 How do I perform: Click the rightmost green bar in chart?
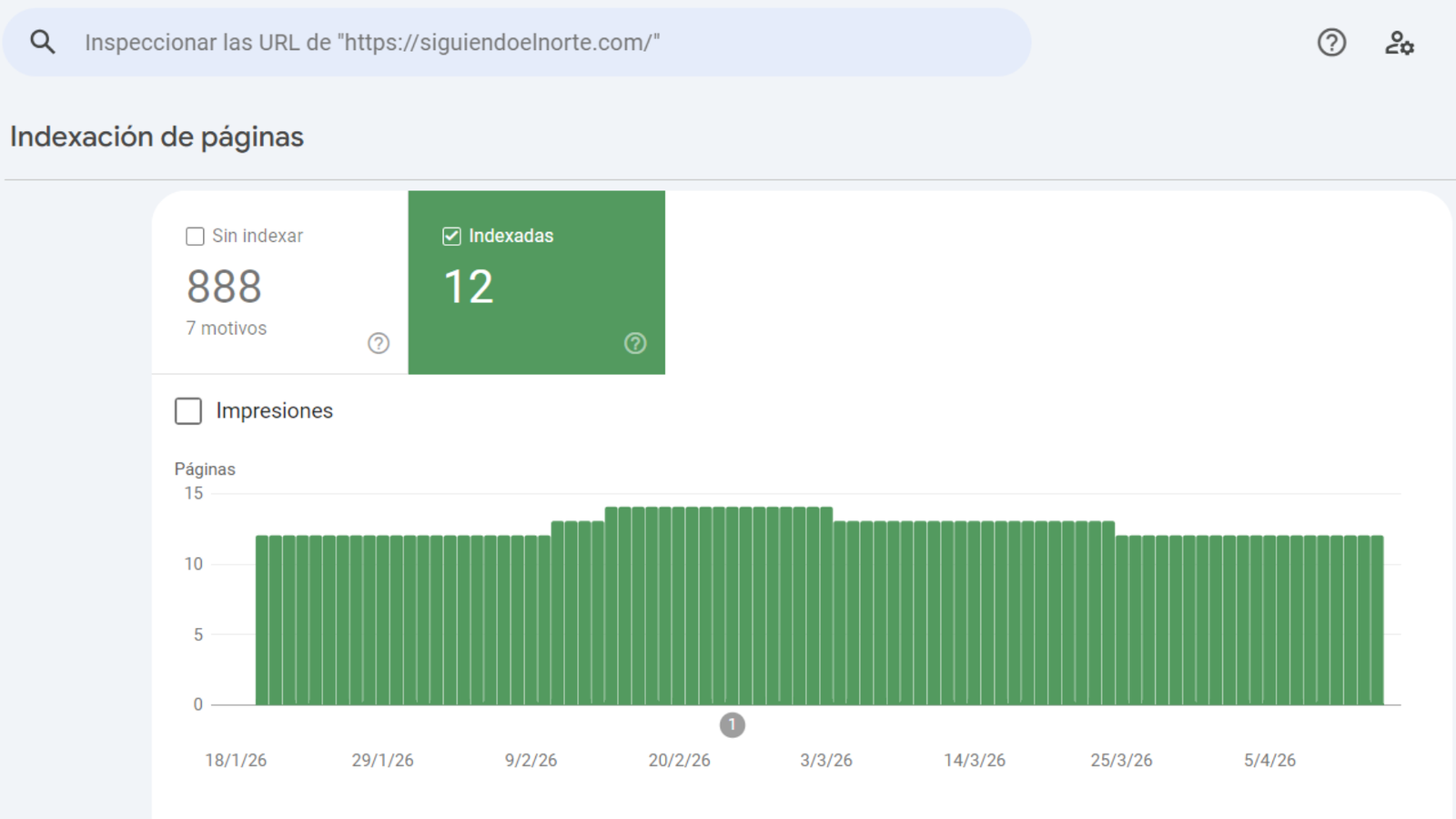1377,621
